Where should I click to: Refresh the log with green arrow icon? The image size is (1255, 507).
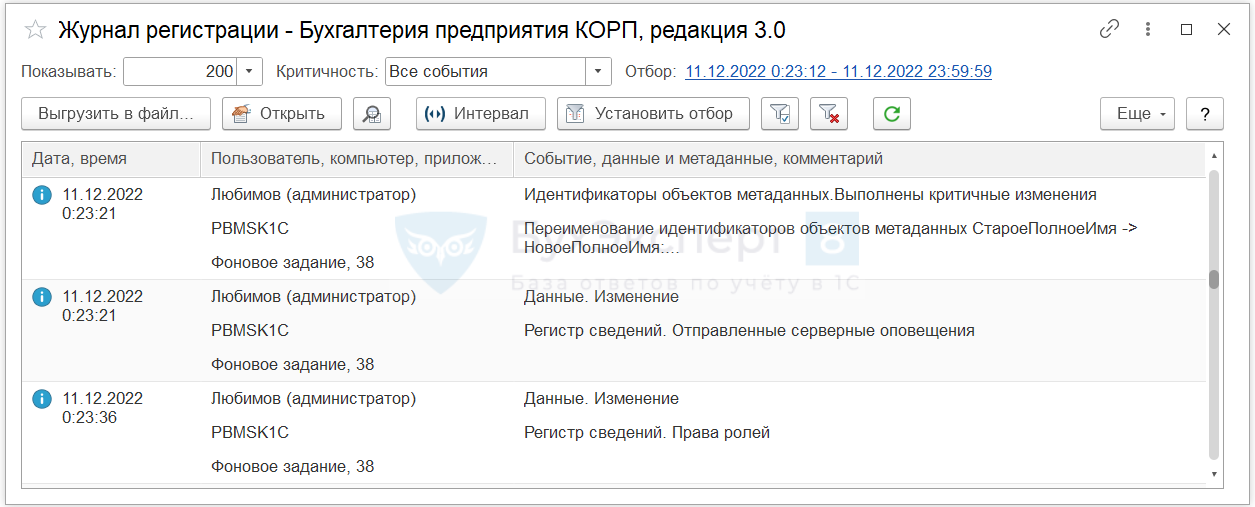tap(892, 114)
